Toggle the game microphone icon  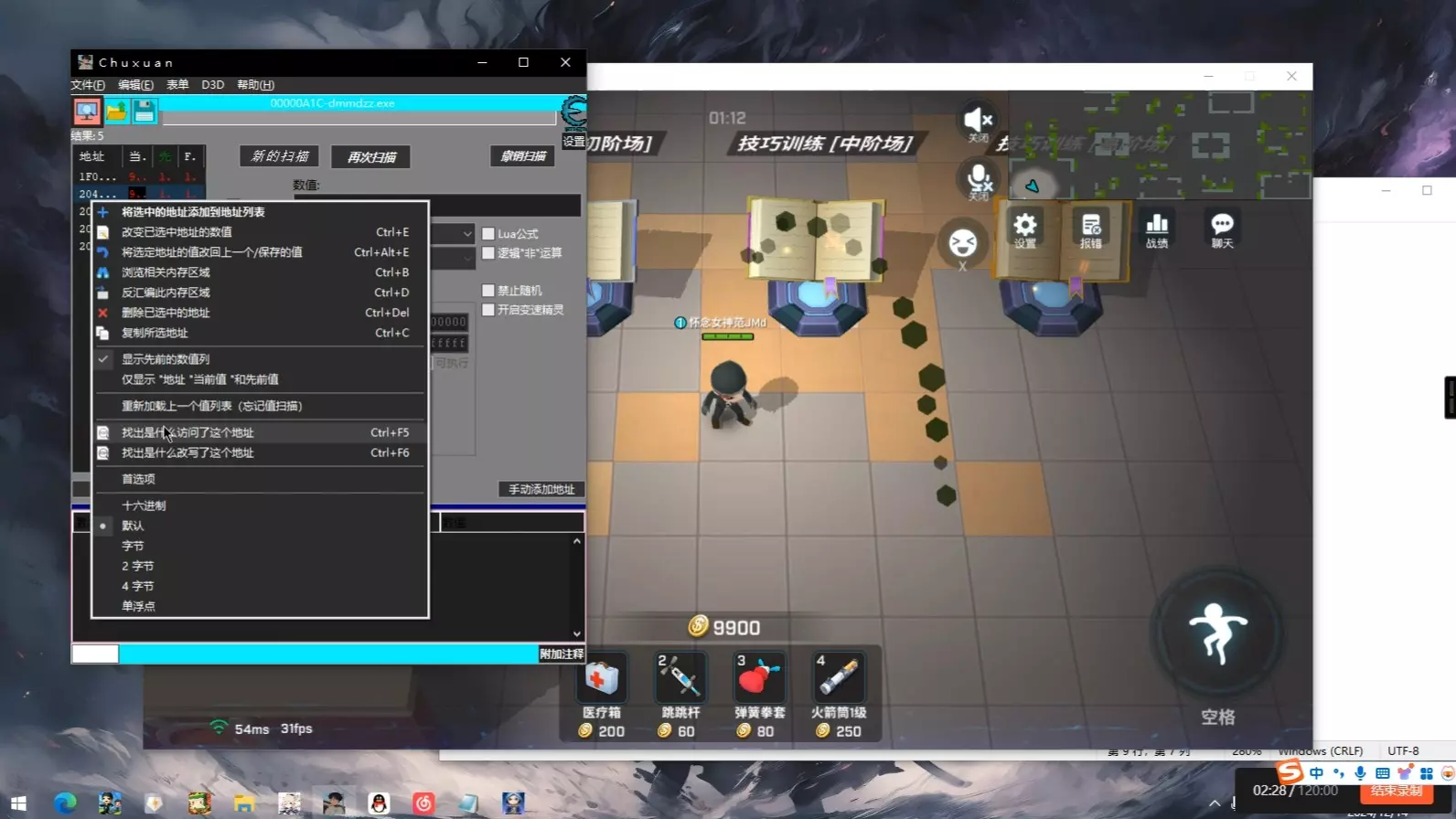(x=978, y=177)
